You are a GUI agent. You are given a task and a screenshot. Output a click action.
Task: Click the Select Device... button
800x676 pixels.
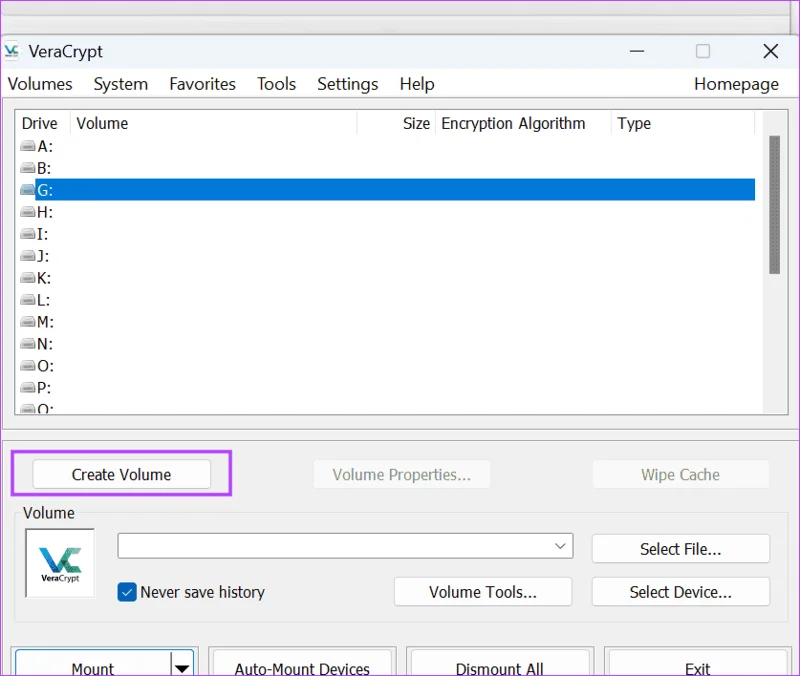[681, 592]
